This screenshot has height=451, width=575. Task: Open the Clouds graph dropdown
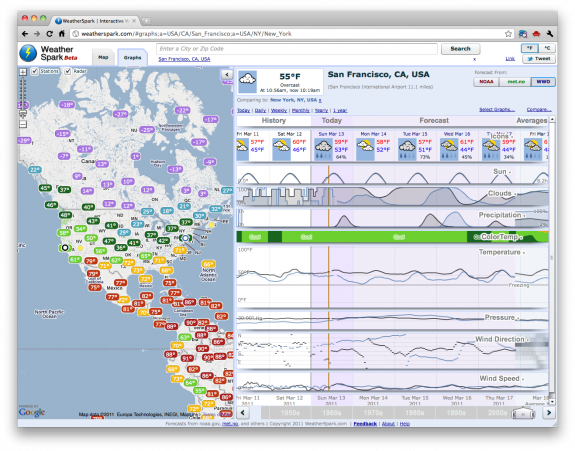pyautogui.click(x=514, y=194)
